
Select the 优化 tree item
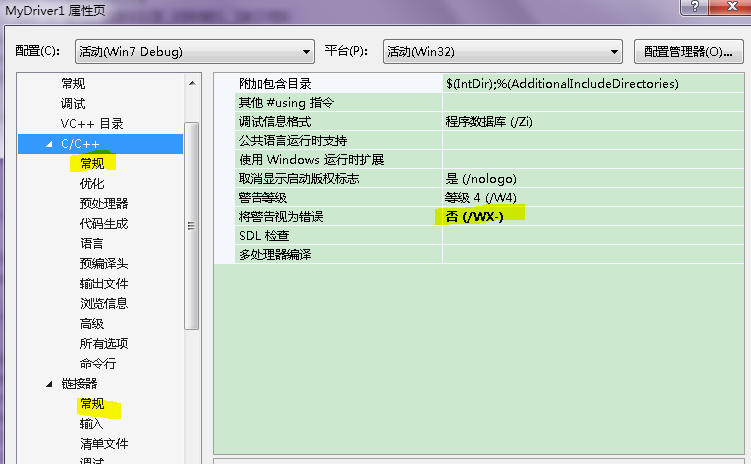(92, 184)
